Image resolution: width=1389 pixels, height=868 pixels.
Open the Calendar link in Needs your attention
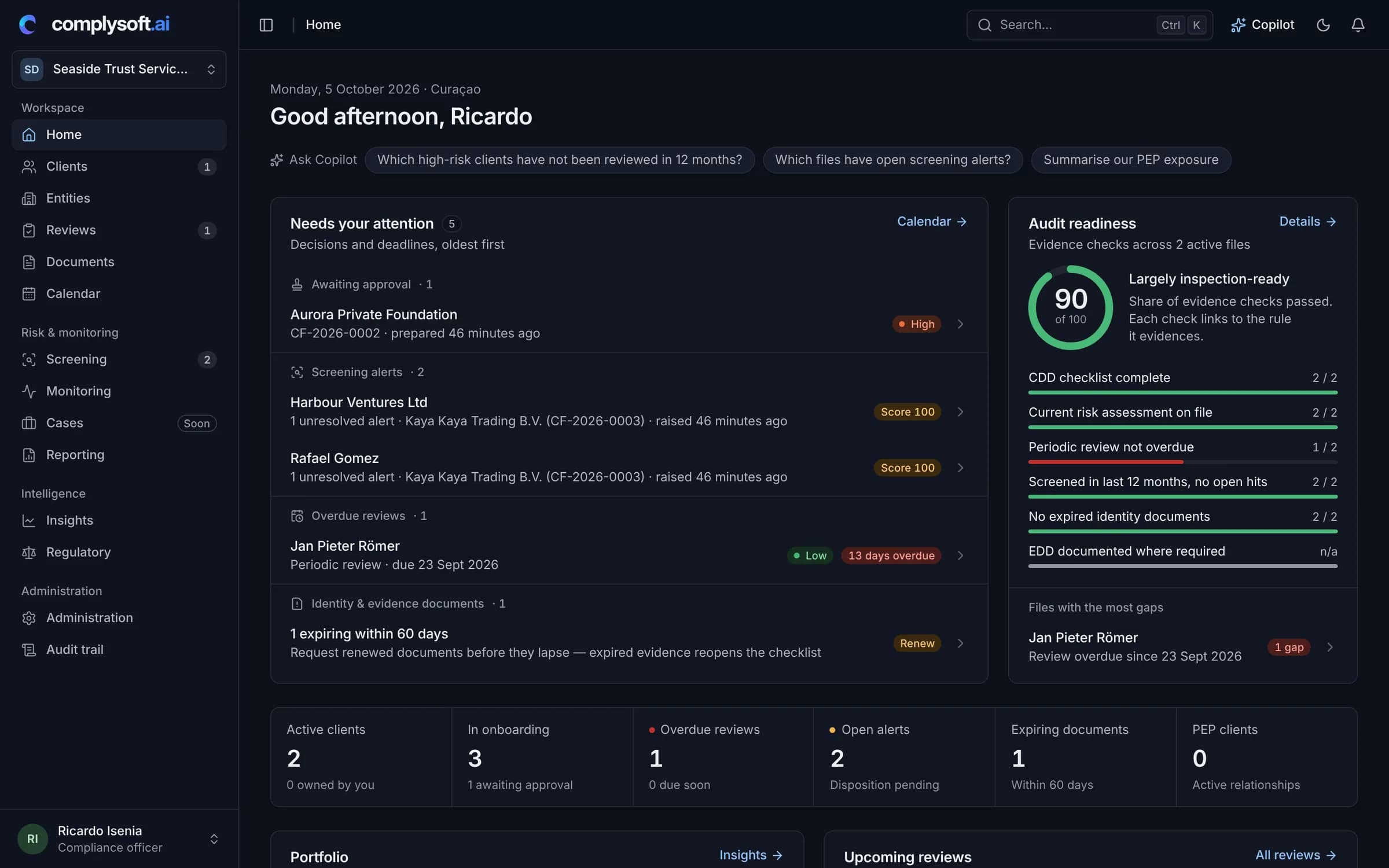(x=932, y=222)
